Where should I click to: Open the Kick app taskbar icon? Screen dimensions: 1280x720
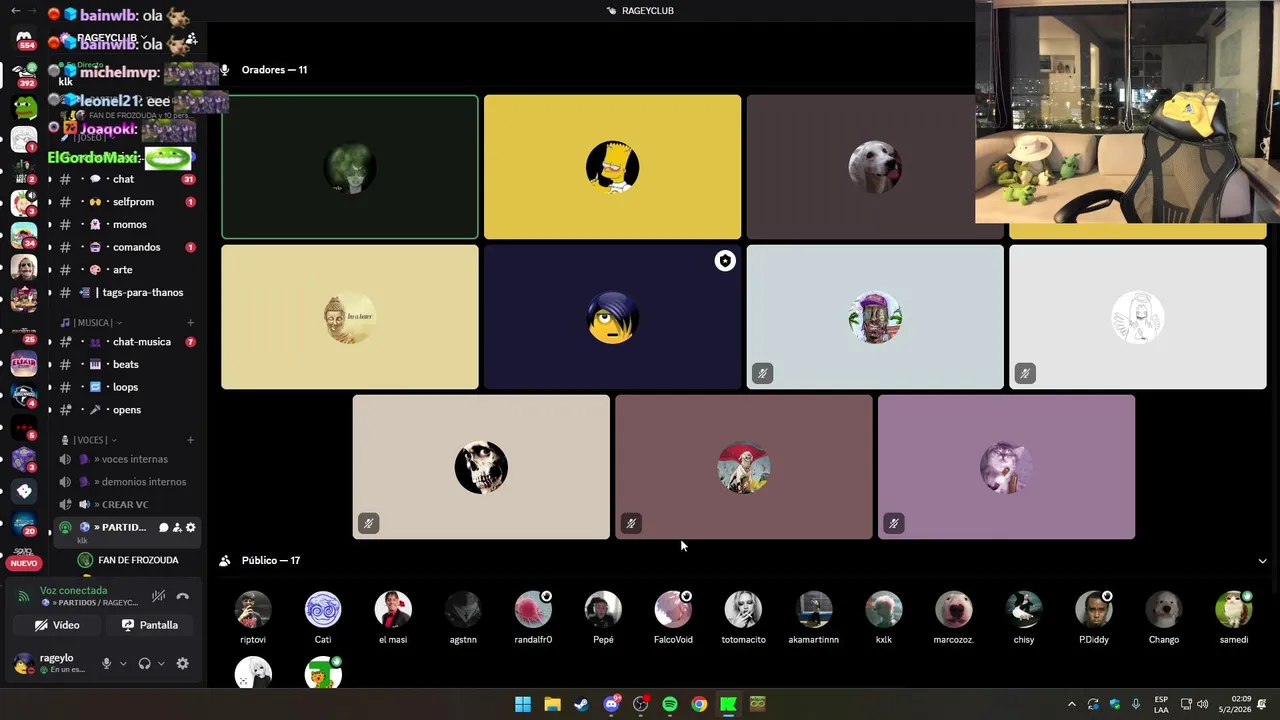(x=728, y=705)
